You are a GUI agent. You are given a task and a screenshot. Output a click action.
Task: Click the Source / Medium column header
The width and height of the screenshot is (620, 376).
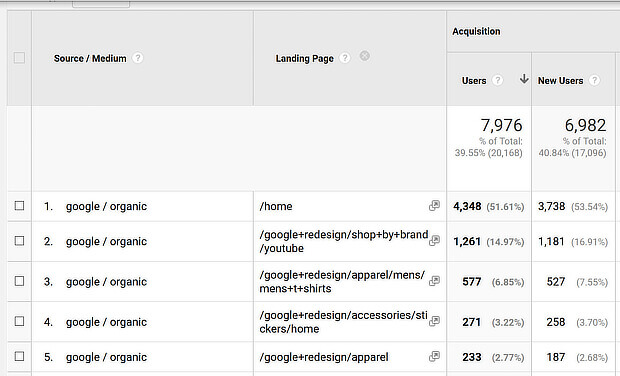(x=90, y=59)
